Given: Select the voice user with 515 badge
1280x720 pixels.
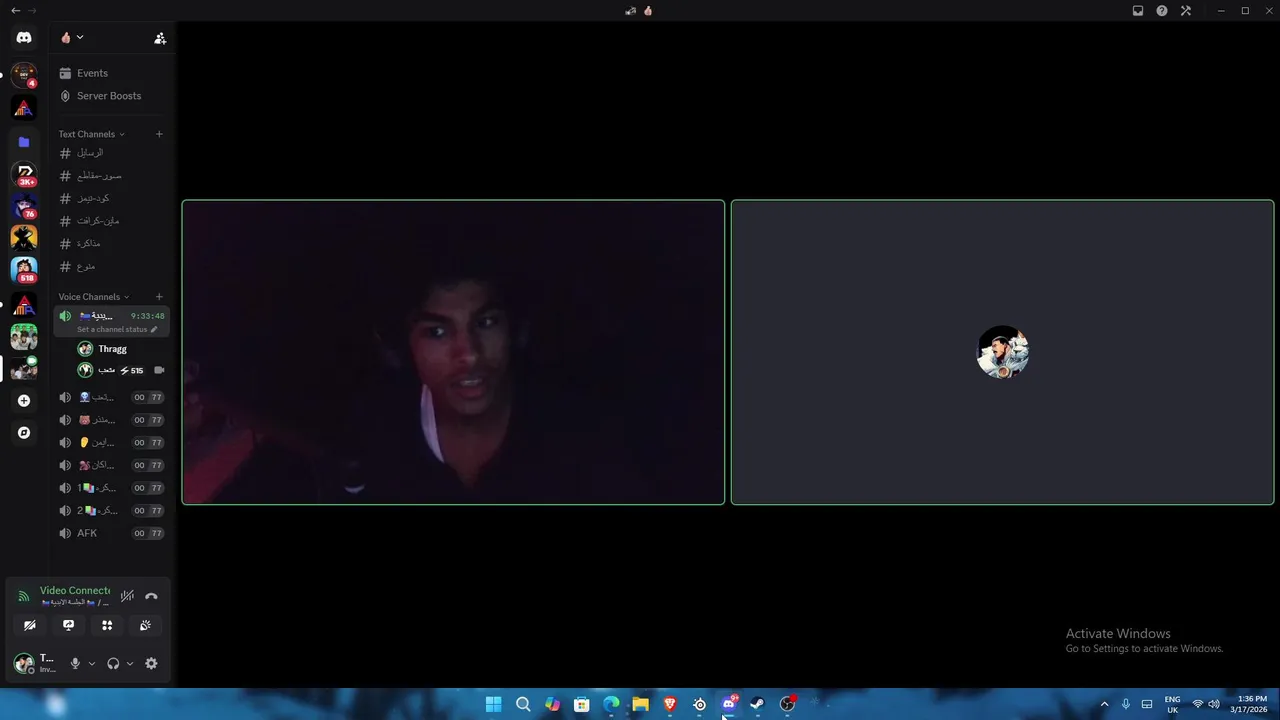Looking at the screenshot, I should coord(120,370).
